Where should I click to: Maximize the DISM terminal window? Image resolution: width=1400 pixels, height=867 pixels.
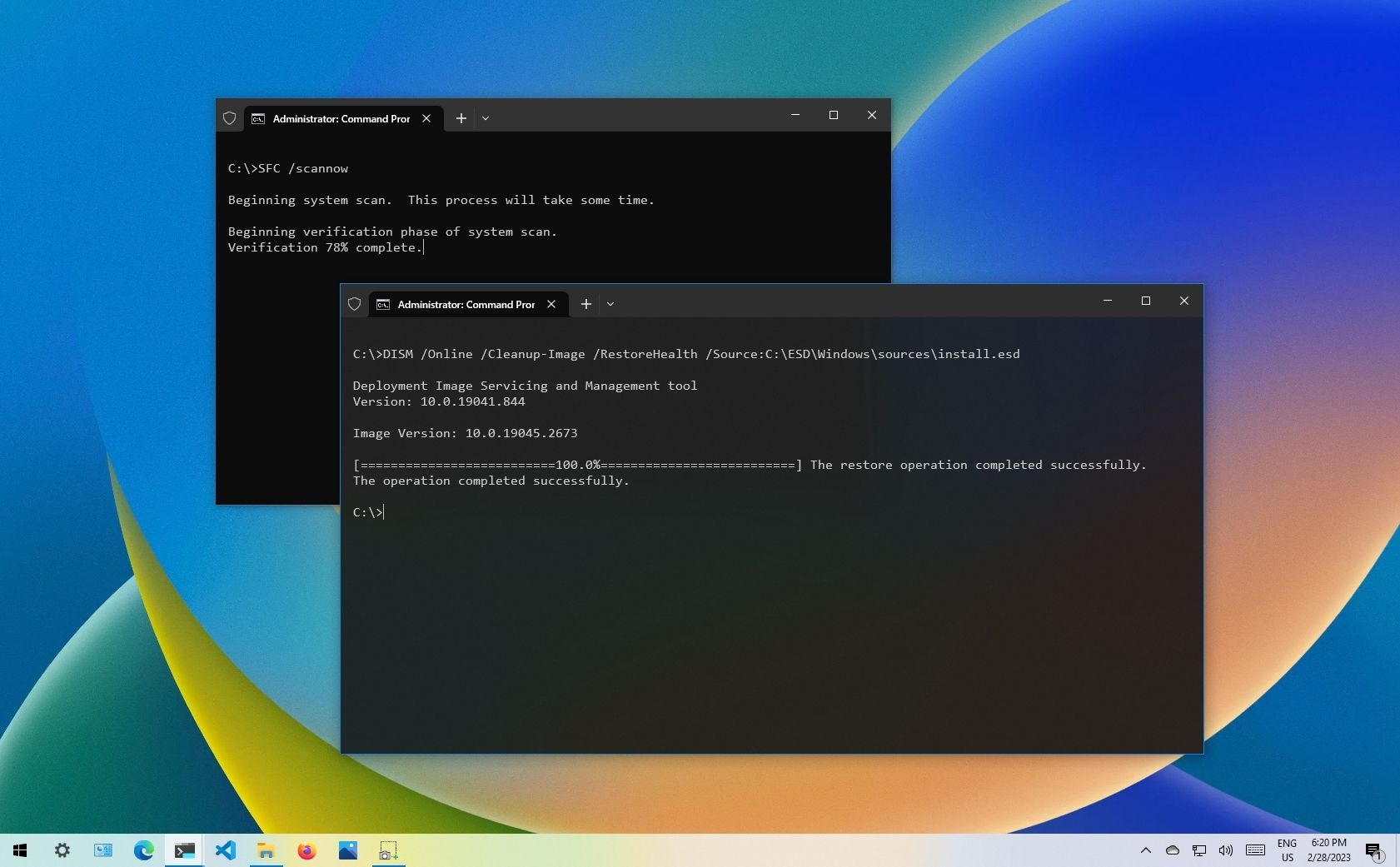(1146, 301)
